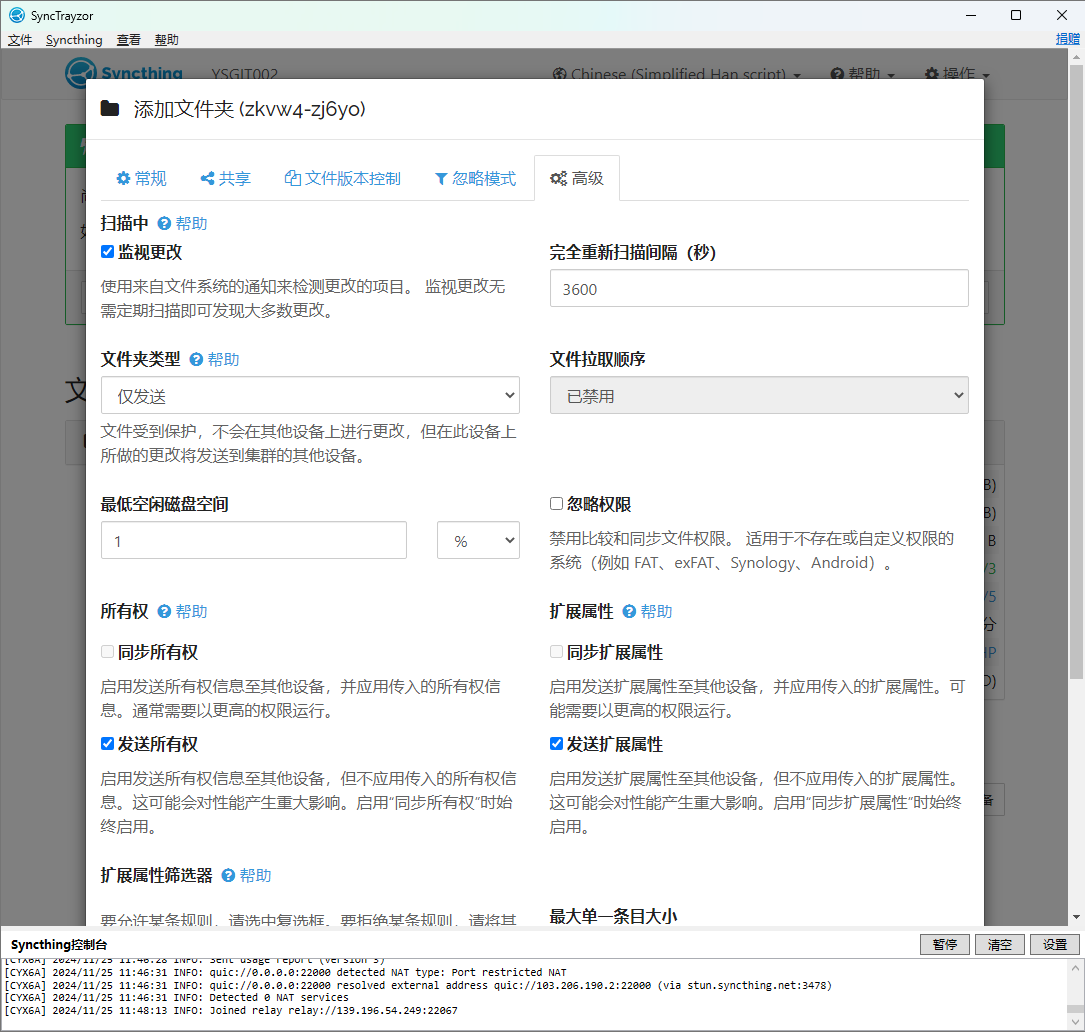The width and height of the screenshot is (1085, 1032).
Task: Uncheck the 发送所有权 checkbox
Action: [107, 743]
